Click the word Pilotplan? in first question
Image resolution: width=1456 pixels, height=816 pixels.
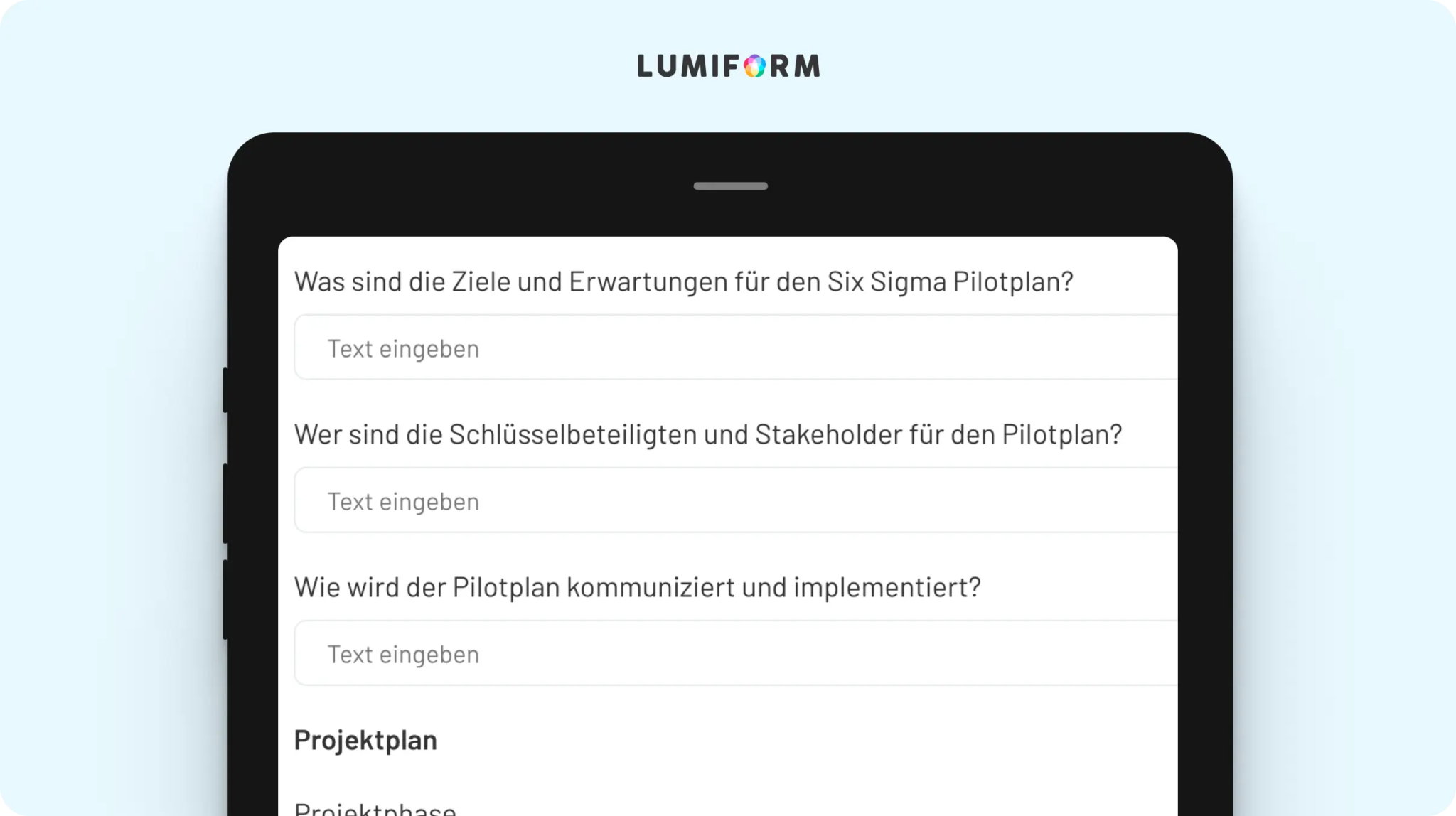point(1013,282)
